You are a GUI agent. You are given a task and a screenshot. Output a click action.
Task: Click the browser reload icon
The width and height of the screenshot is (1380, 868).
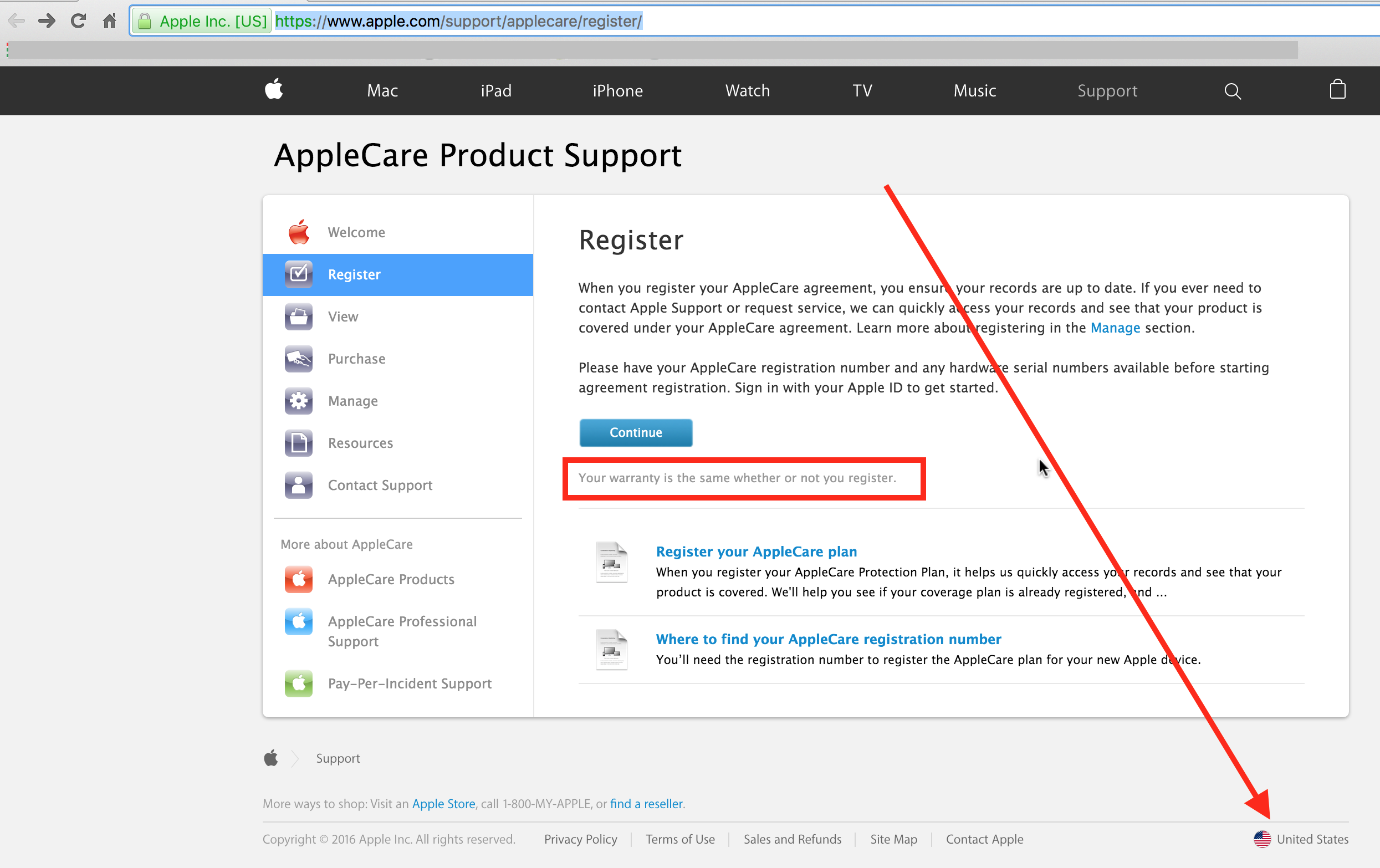[78, 21]
